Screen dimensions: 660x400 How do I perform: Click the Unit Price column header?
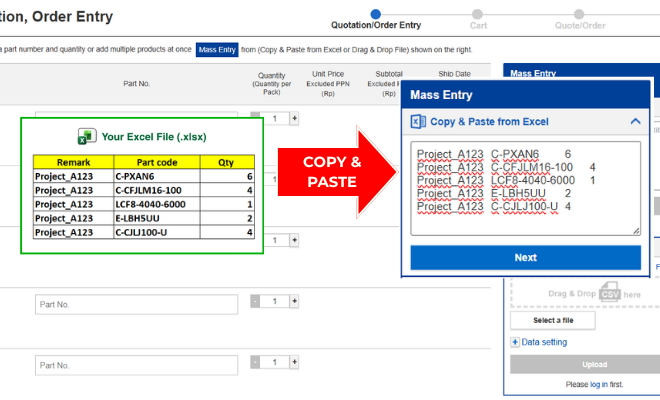[328, 83]
